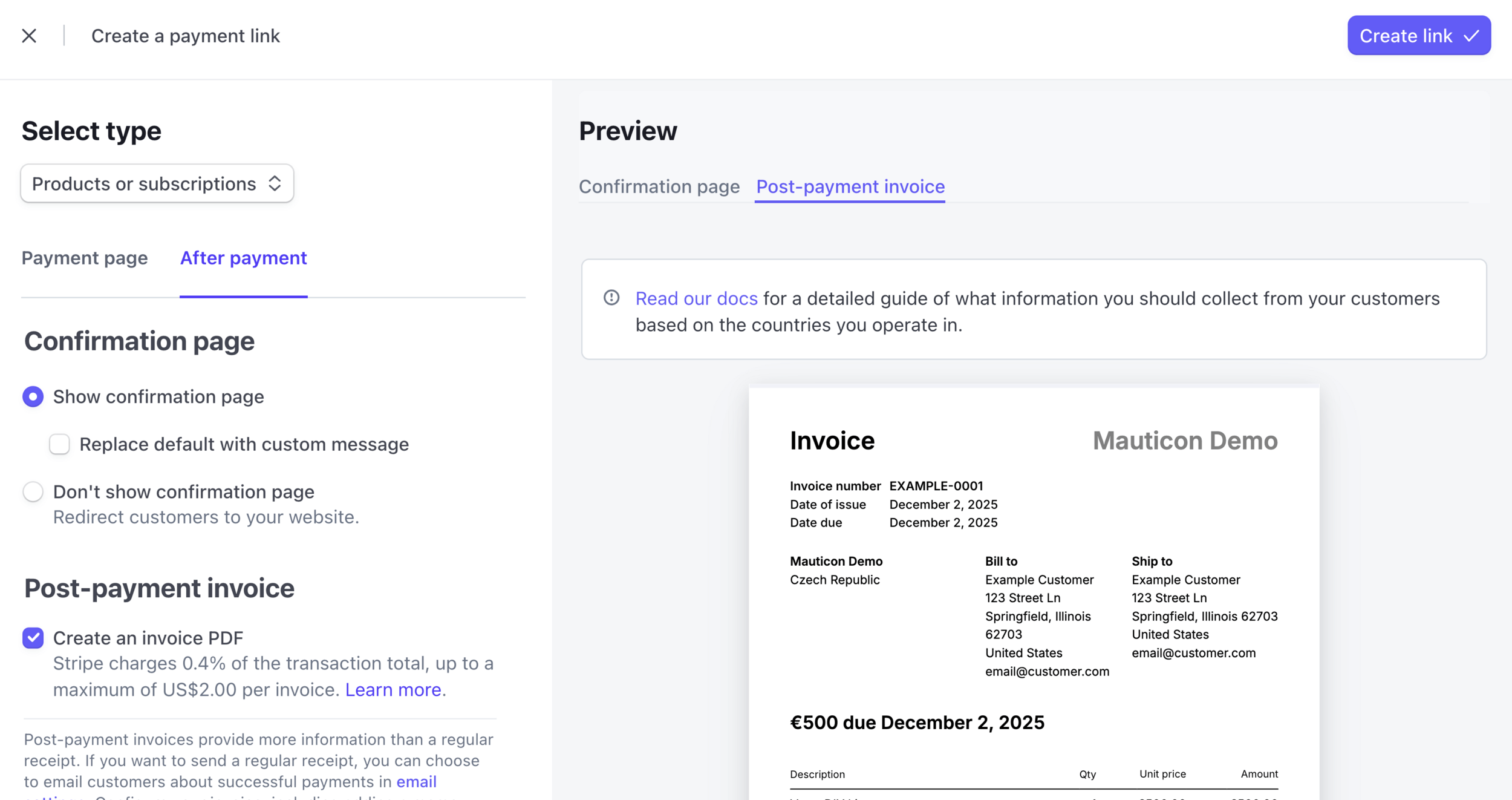Select Post-payment invoice preview tab

coord(850,186)
